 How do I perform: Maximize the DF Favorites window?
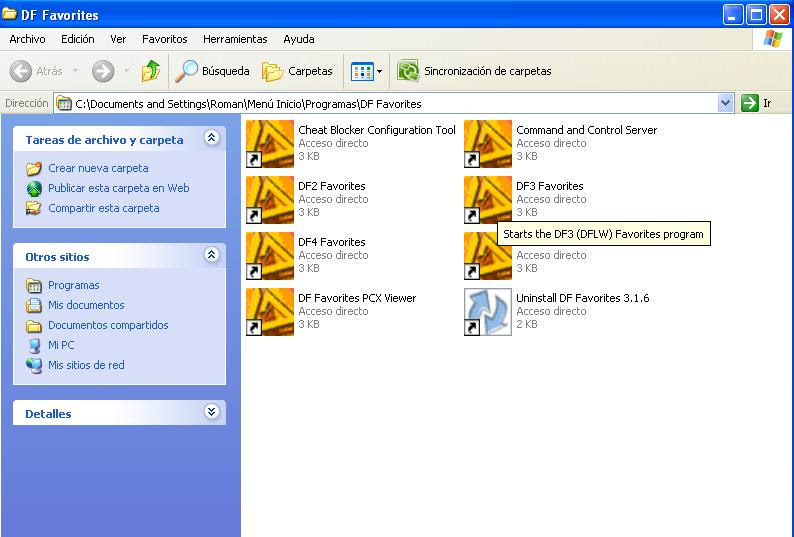(756, 15)
